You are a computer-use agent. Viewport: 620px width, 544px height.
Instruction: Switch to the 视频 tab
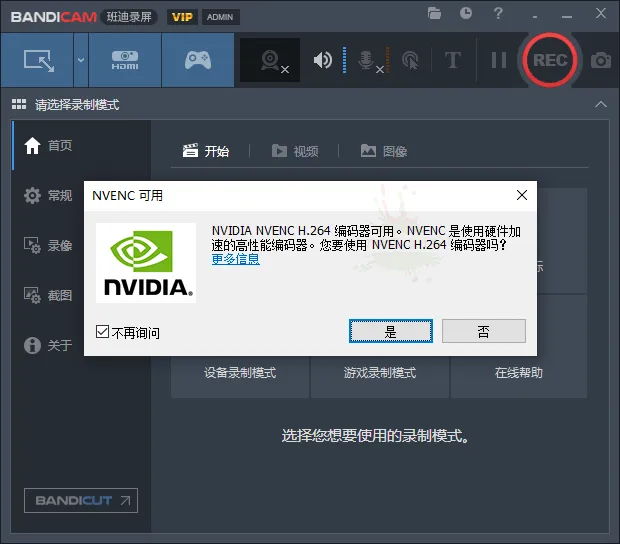[x=295, y=151]
